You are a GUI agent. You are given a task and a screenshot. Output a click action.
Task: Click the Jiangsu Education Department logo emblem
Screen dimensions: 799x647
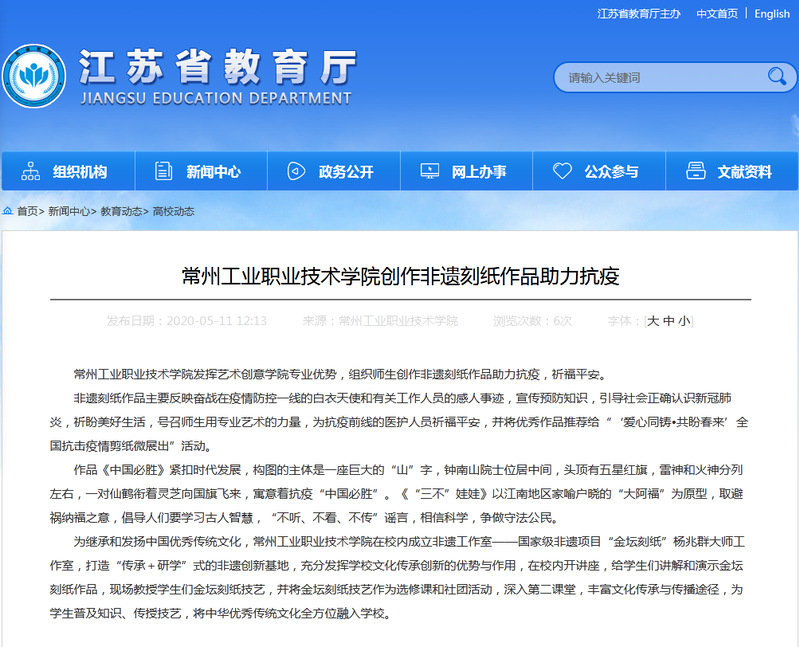pos(34,76)
